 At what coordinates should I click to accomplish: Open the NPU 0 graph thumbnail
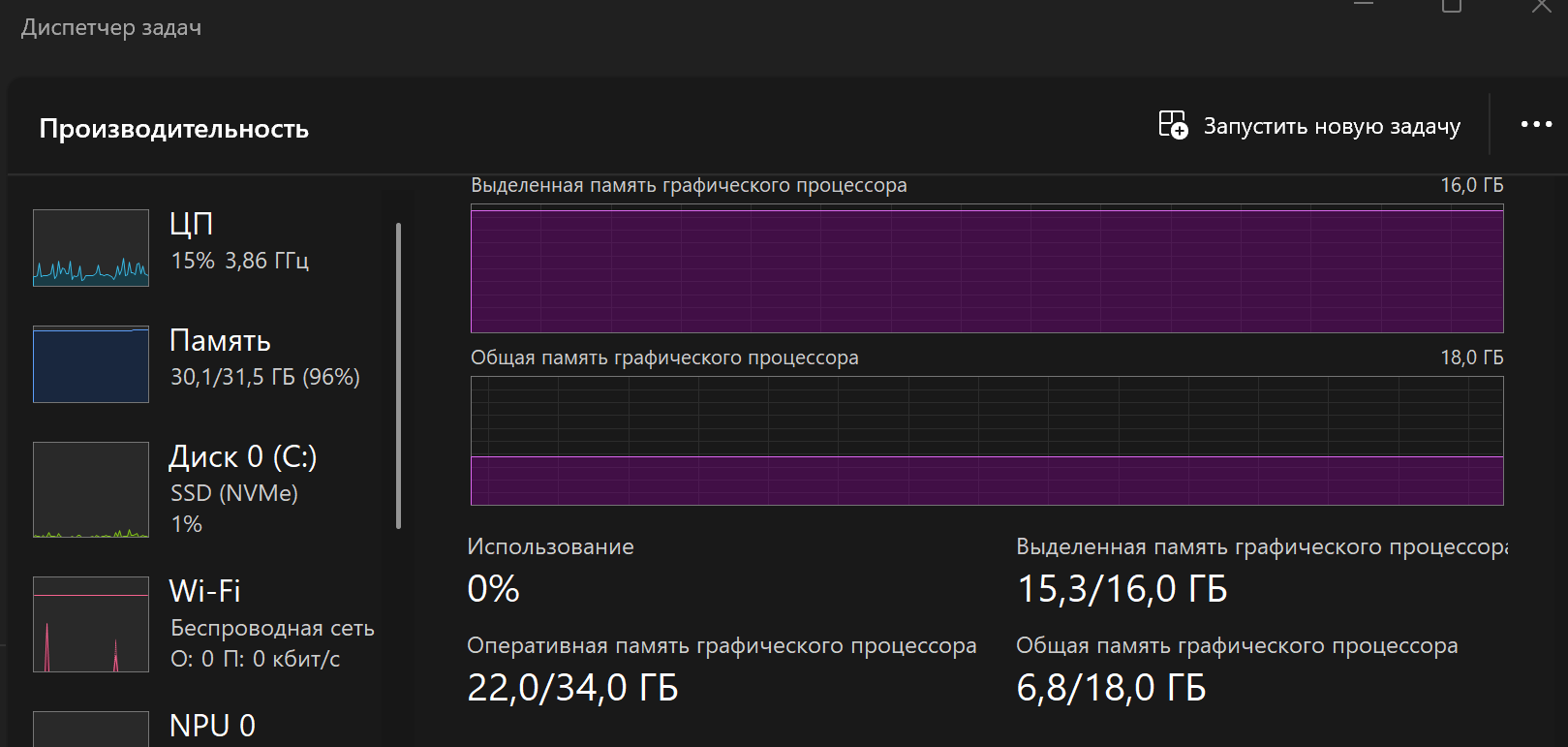coord(91,729)
